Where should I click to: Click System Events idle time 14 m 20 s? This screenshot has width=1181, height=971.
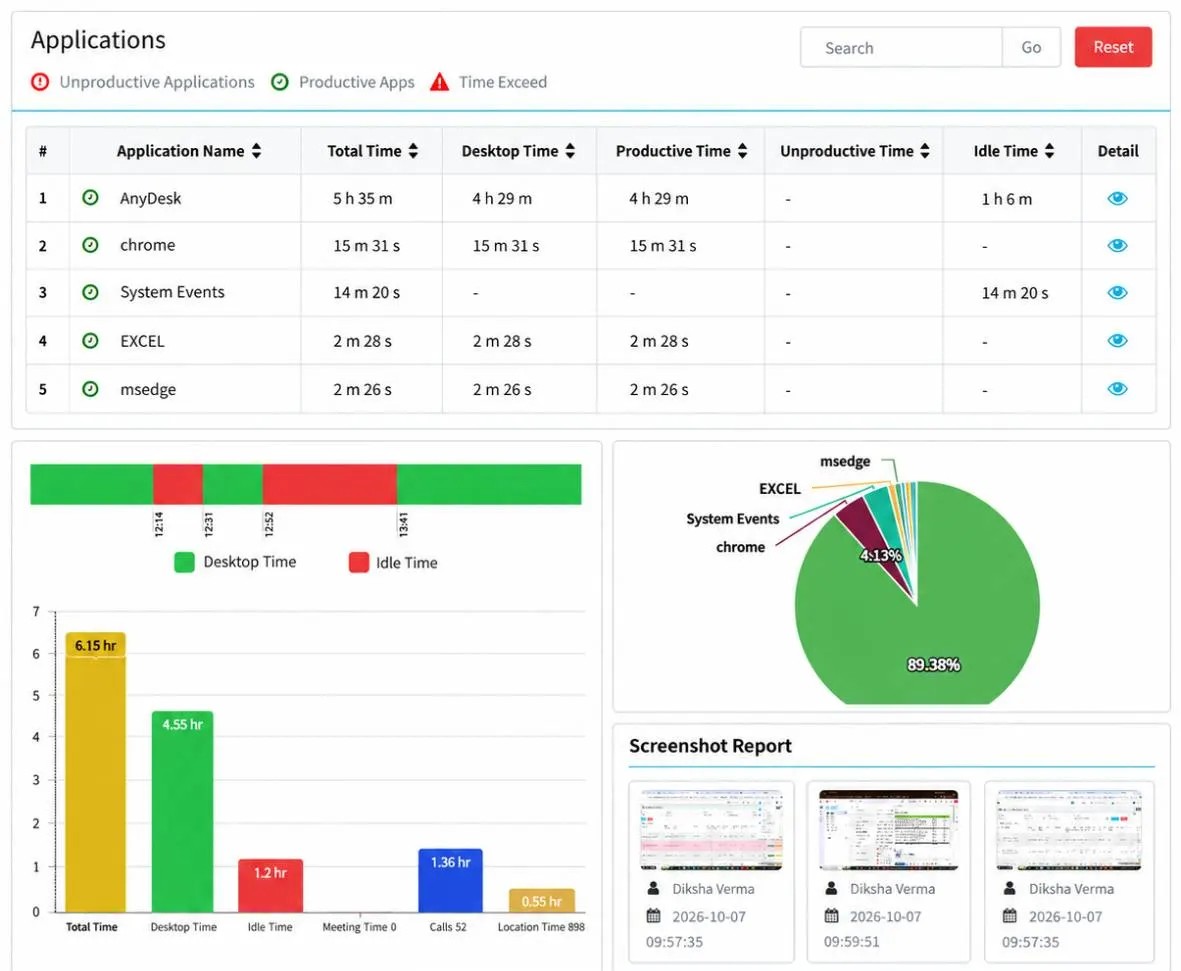[1015, 293]
